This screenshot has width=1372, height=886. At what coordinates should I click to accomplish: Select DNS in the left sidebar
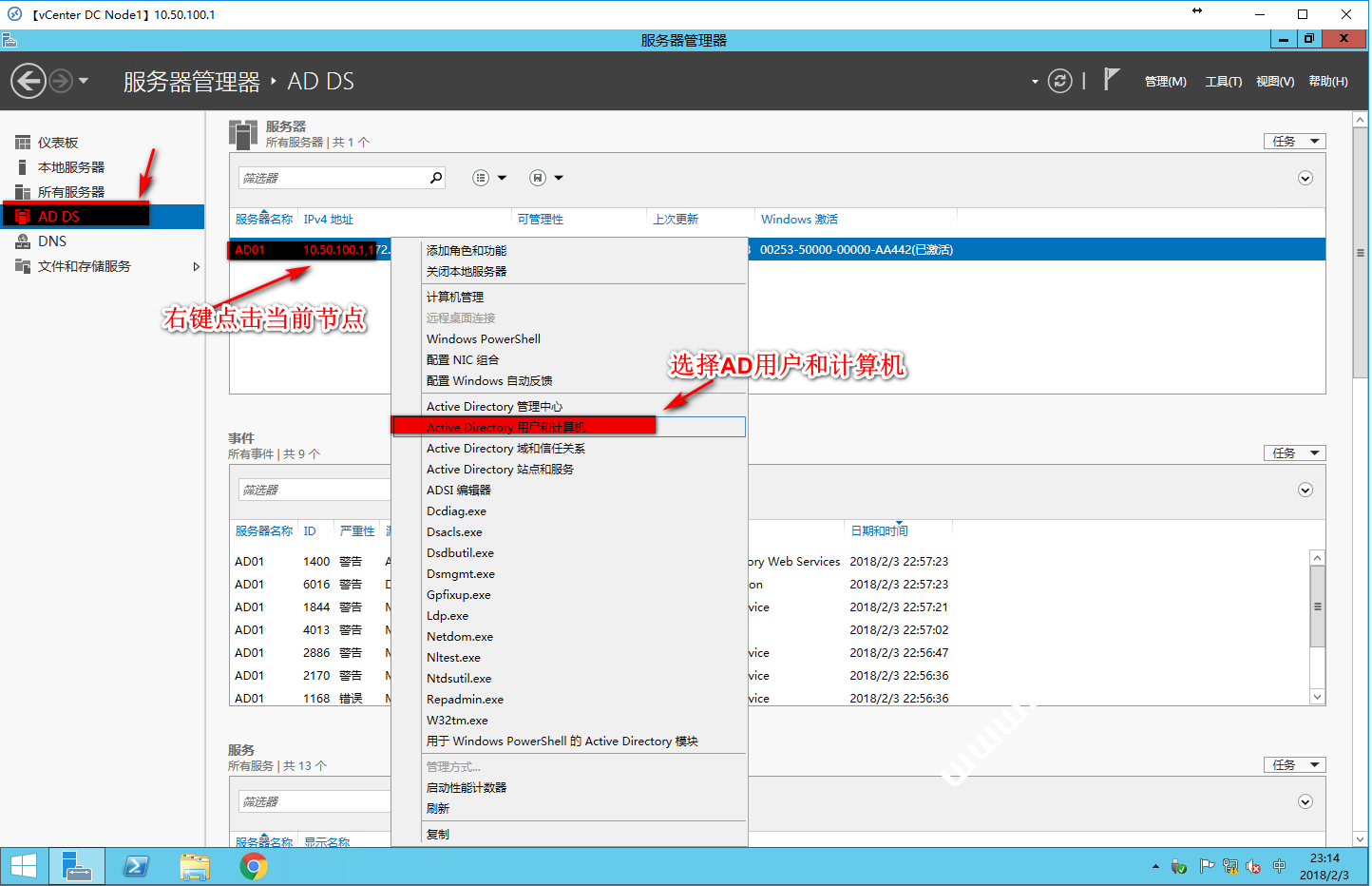[52, 241]
